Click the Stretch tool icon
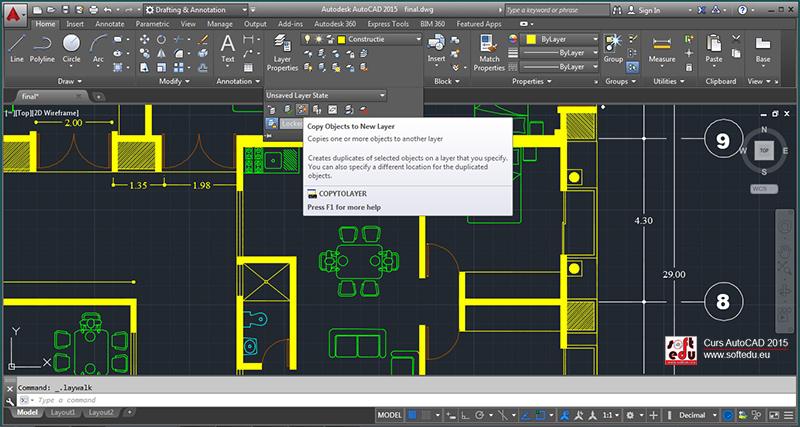The width and height of the screenshot is (800, 427). tap(144, 67)
